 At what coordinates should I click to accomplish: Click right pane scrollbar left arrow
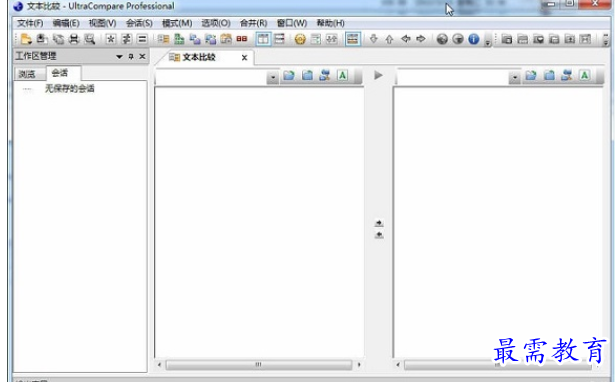coord(398,365)
